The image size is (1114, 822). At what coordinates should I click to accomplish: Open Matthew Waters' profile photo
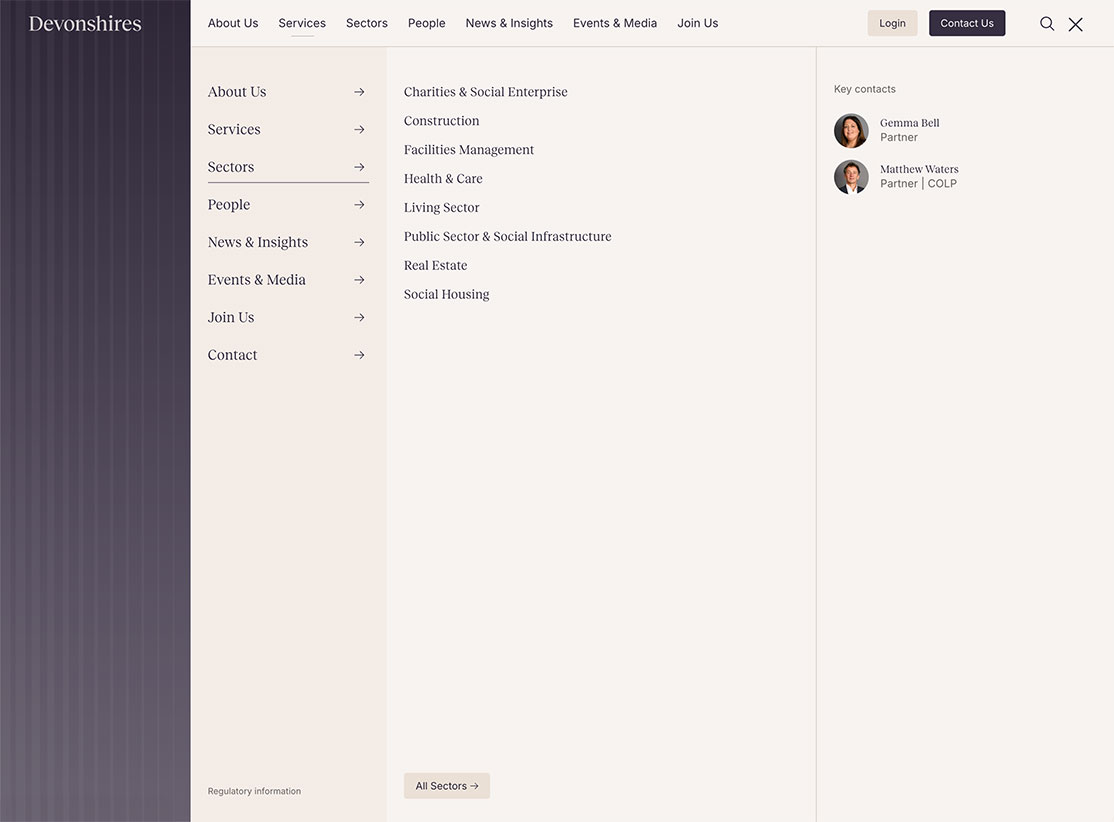(x=851, y=177)
